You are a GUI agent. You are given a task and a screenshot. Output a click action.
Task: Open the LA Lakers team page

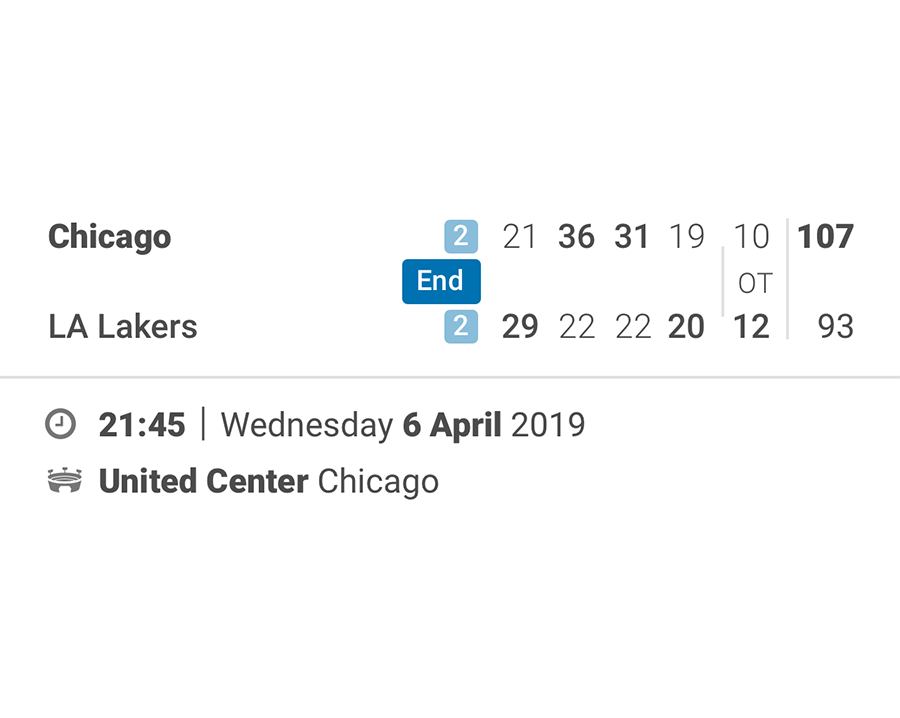[x=122, y=326]
